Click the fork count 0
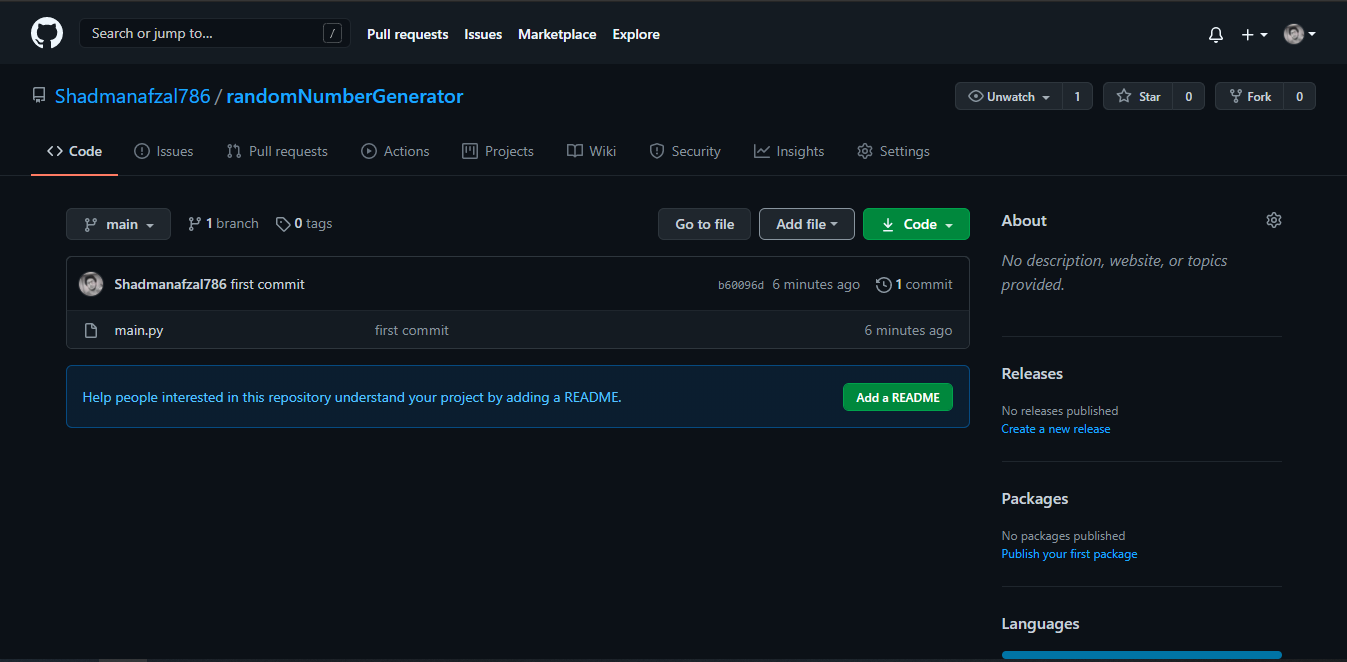Screen dimensions: 1347x662 click(x=1300, y=96)
